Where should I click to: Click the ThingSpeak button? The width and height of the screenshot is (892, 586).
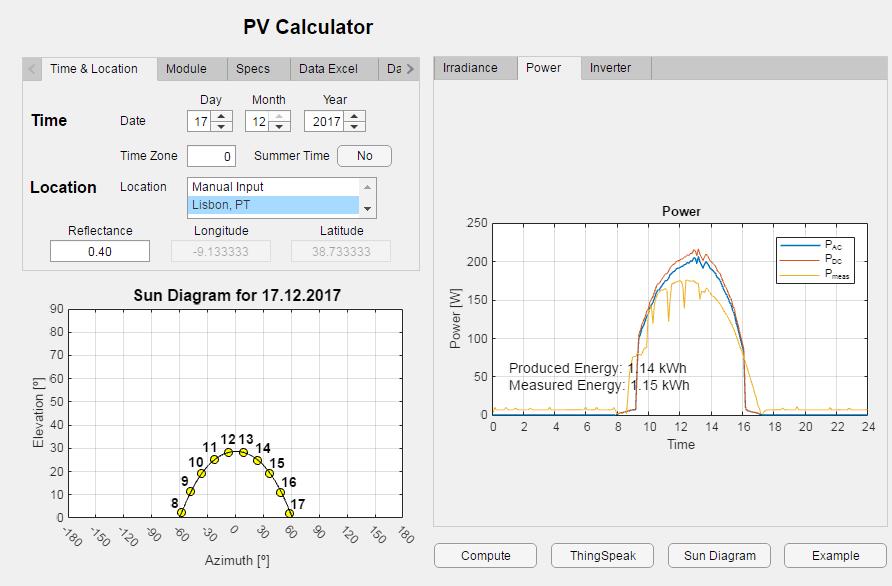[x=602, y=556]
